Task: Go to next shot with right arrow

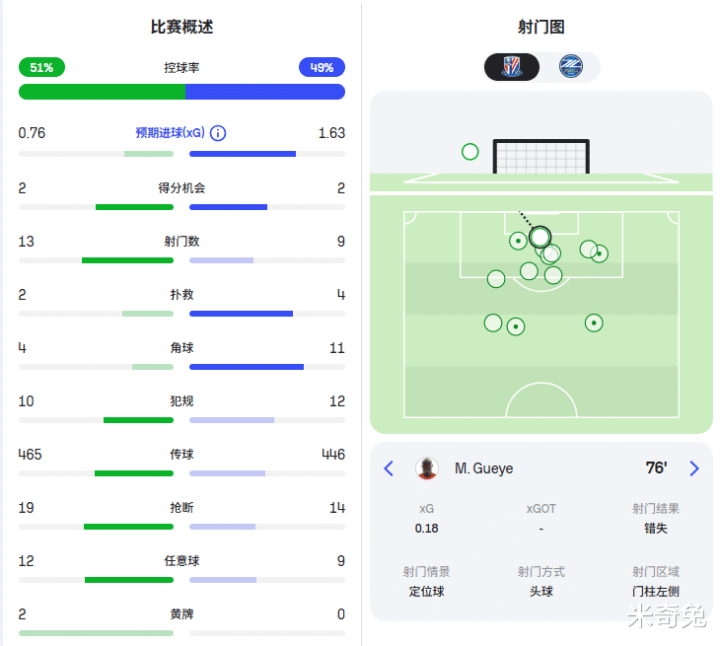Action: (x=694, y=468)
